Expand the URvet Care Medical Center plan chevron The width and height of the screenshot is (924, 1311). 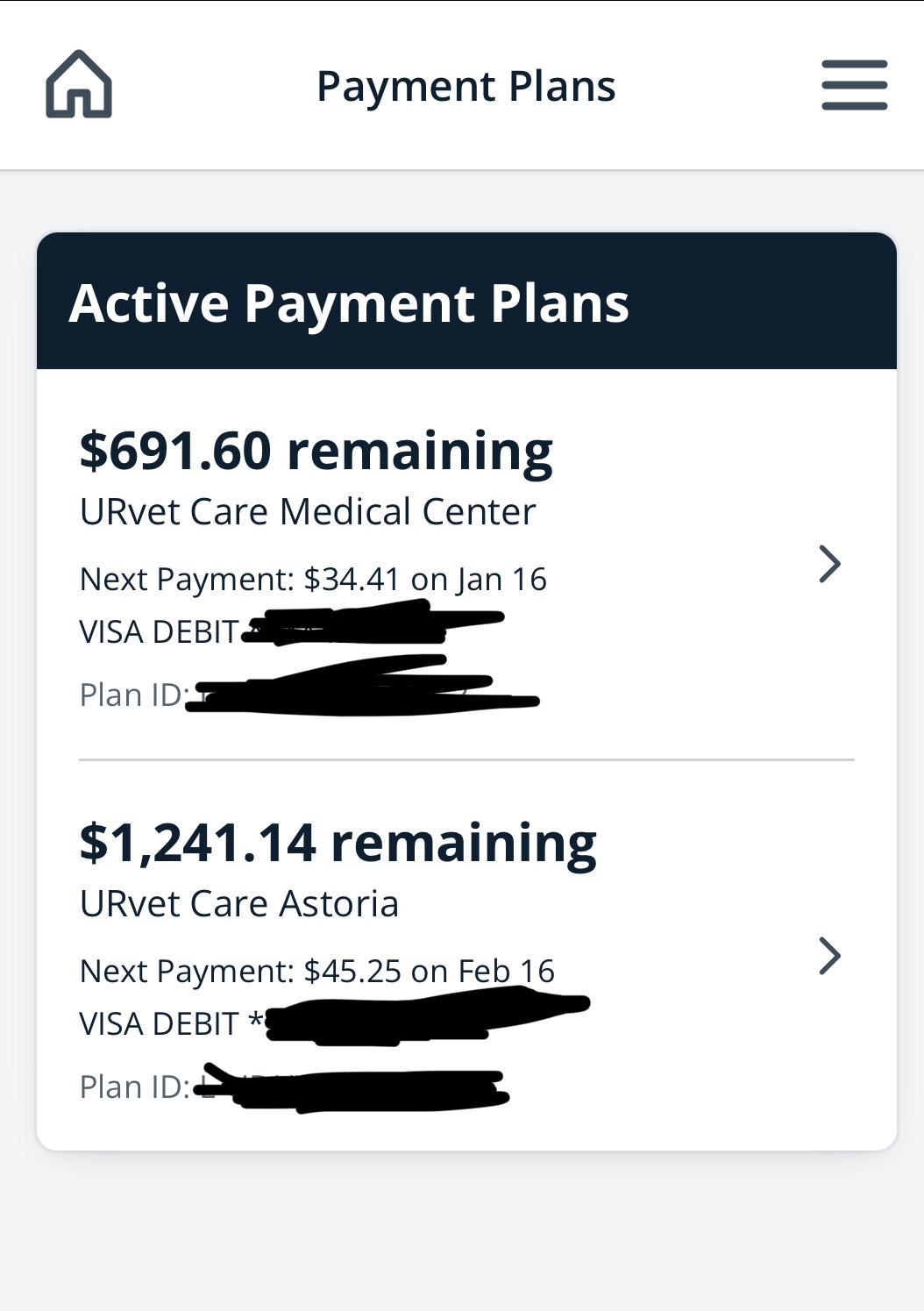coord(829,564)
